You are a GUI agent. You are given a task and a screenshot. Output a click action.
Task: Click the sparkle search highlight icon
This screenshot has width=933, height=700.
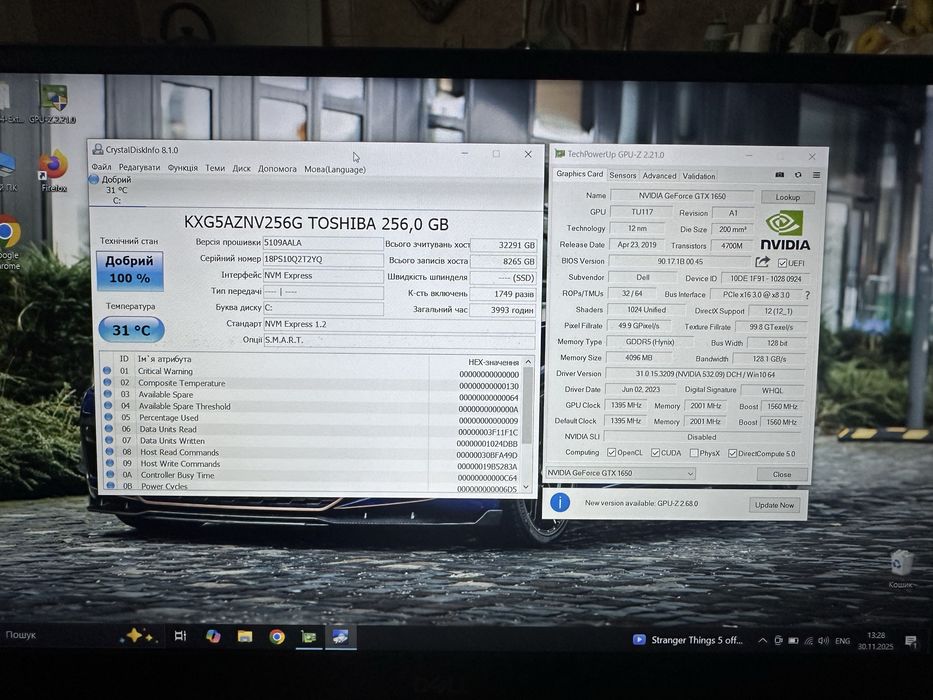point(137,636)
